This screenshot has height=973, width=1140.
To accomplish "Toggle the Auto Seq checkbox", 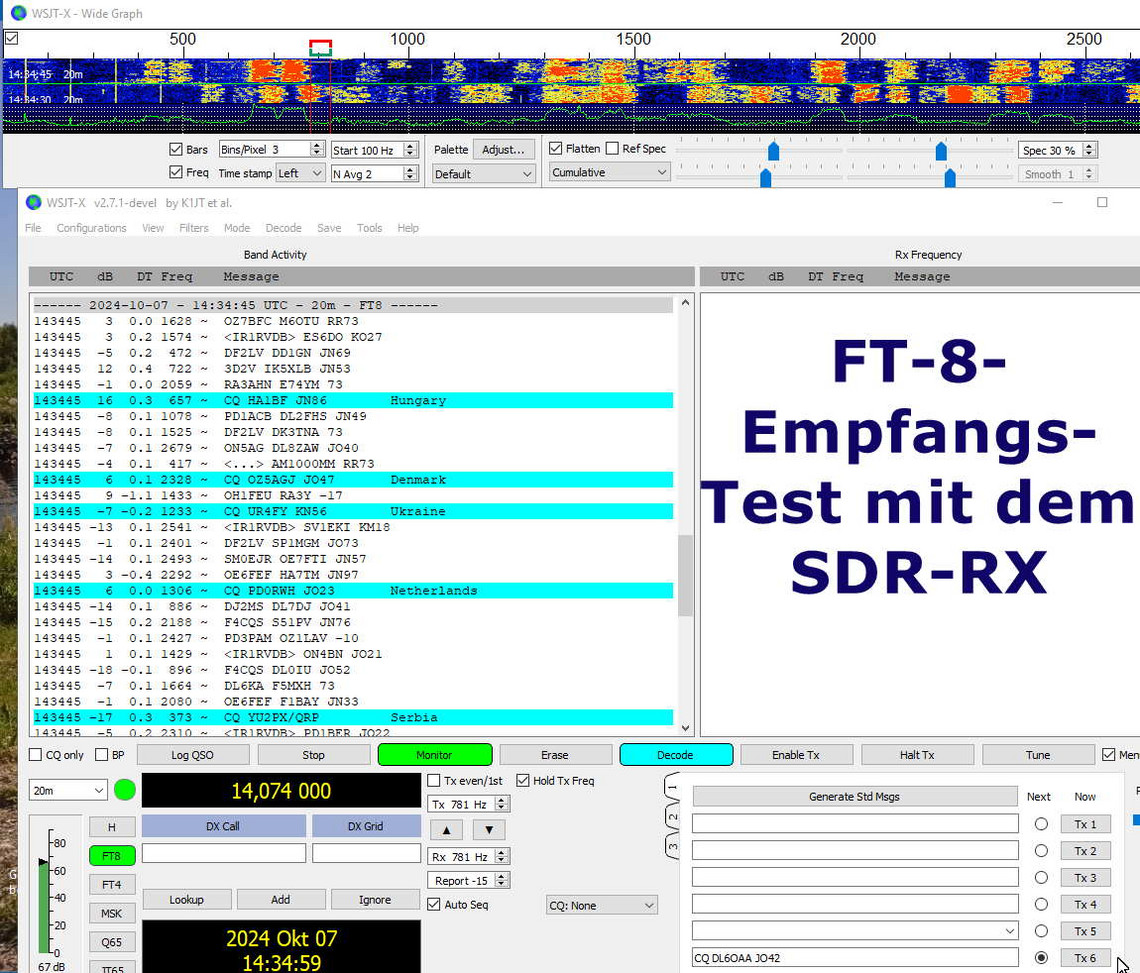I will [434, 905].
